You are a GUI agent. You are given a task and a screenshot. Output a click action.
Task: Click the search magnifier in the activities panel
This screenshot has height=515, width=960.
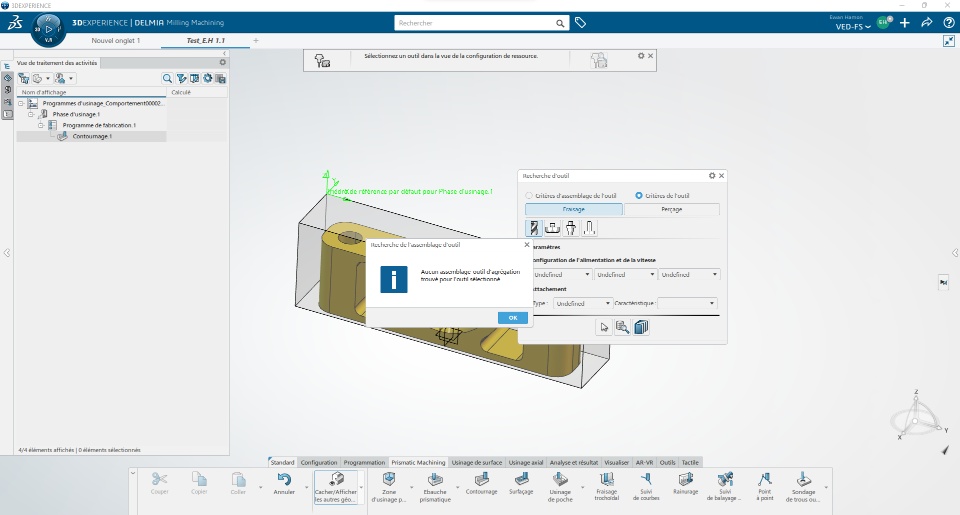pos(167,78)
